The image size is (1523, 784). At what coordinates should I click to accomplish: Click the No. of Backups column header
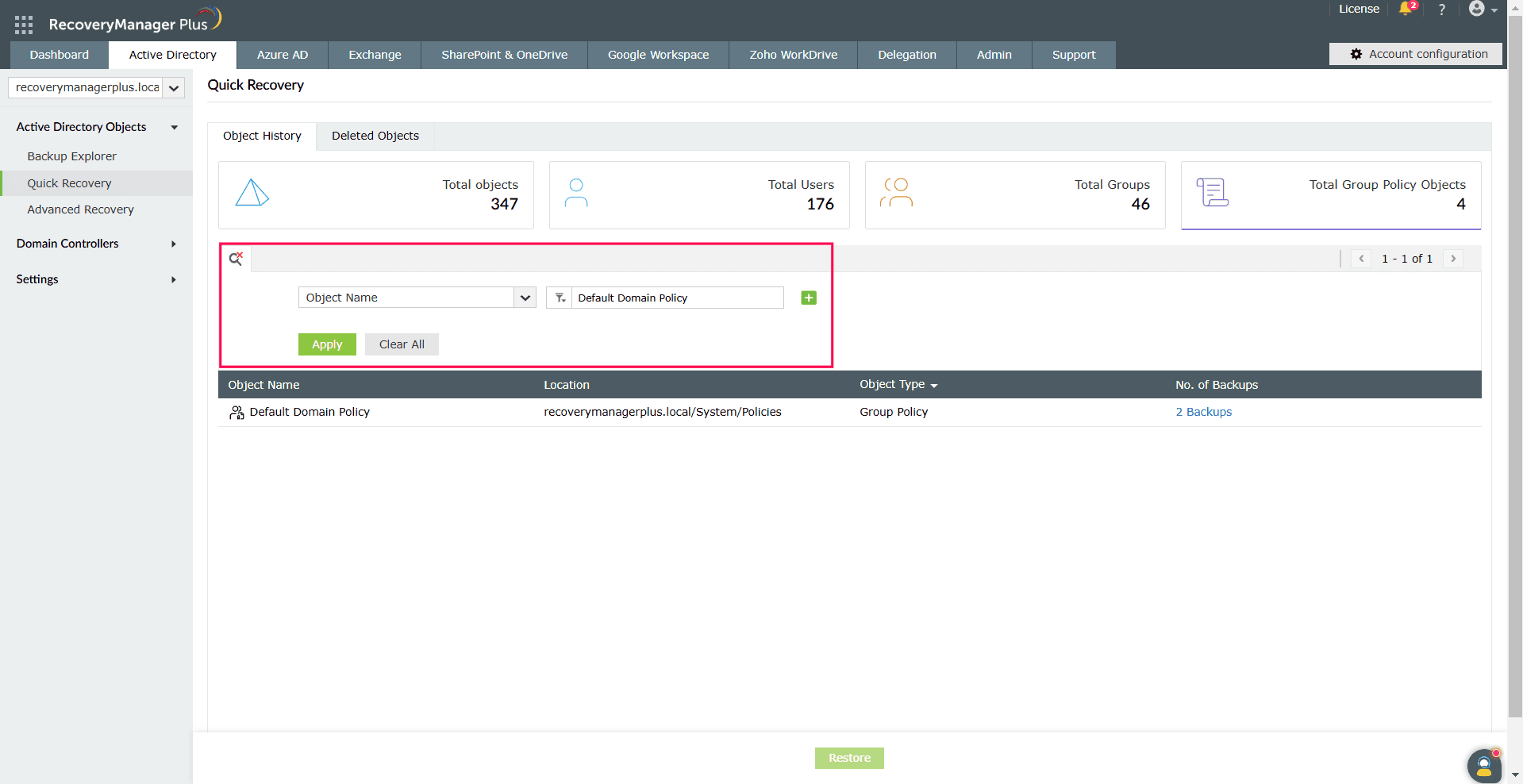(1217, 385)
